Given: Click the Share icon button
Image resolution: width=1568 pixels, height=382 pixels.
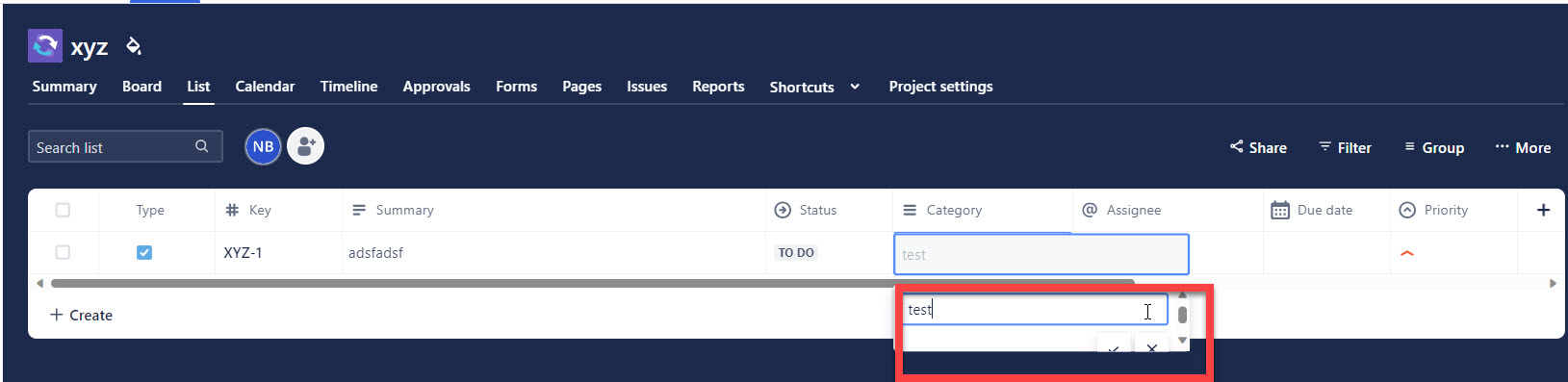Looking at the screenshot, I should tap(1258, 147).
